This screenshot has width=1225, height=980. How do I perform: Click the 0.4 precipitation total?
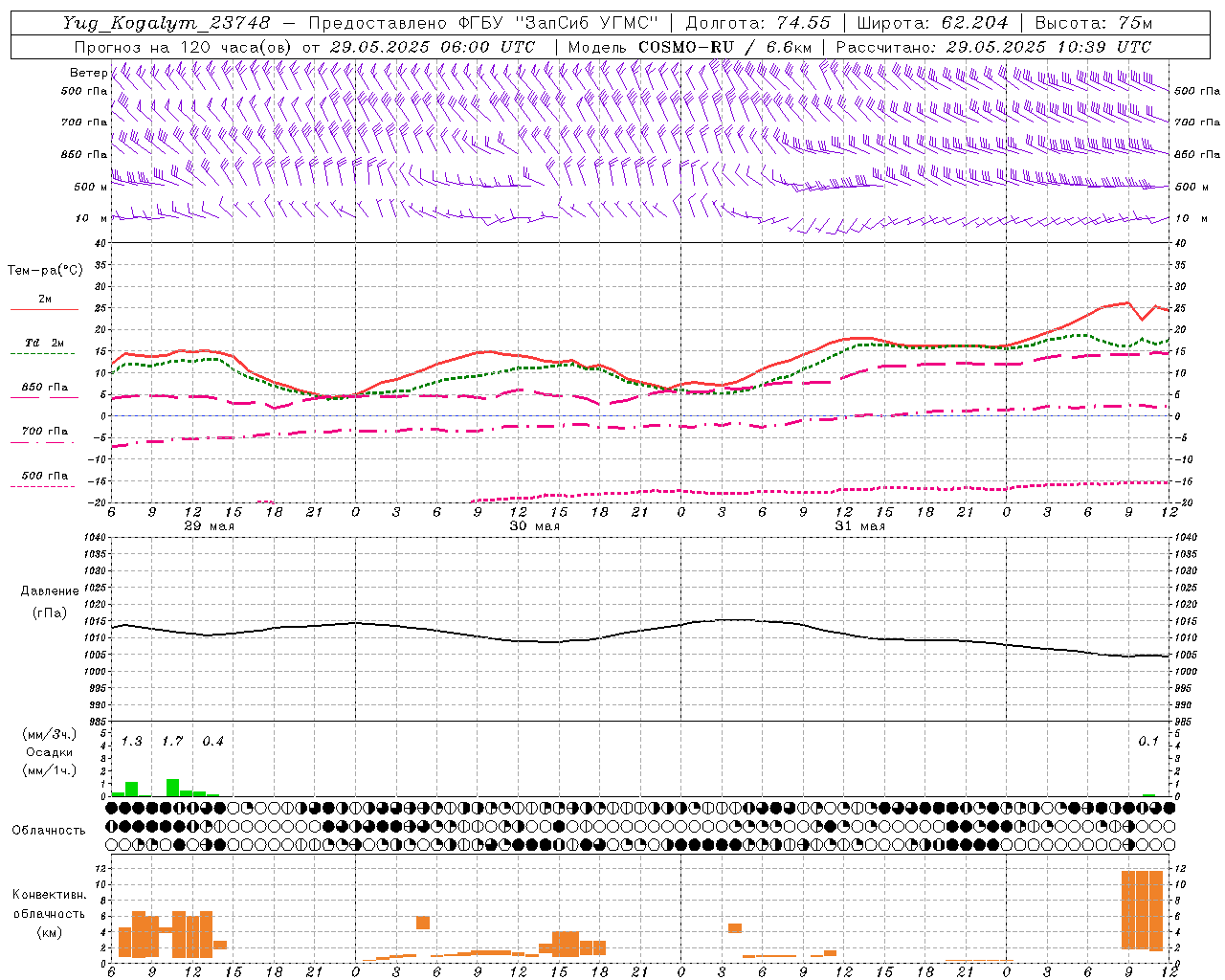212,742
